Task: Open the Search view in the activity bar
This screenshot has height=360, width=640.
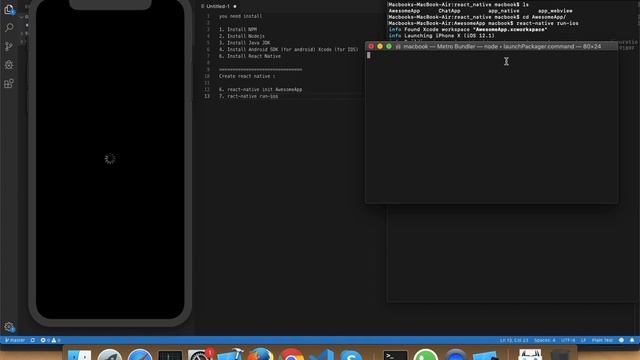Action: (x=9, y=27)
